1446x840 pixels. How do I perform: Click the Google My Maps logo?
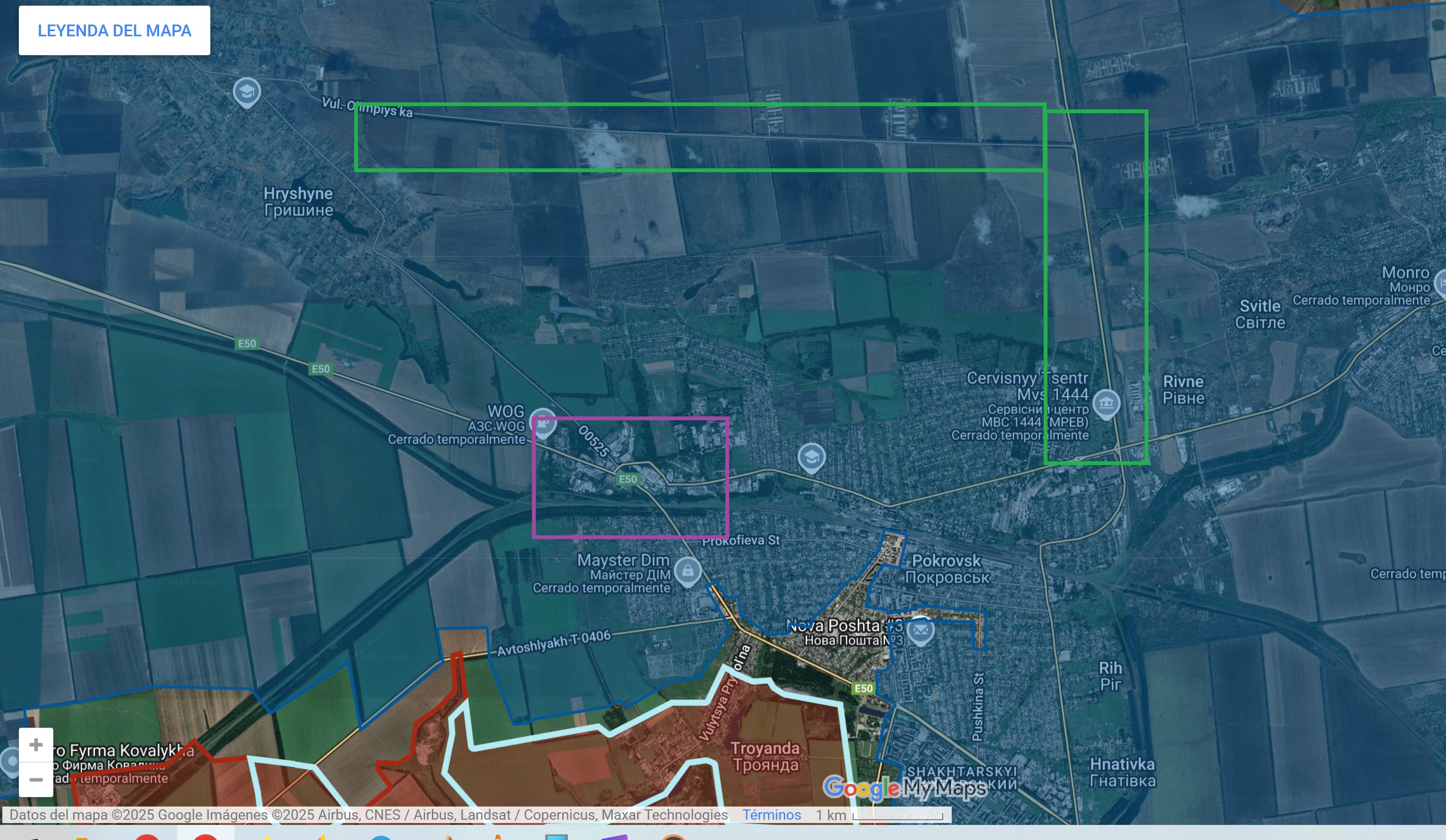(x=905, y=789)
